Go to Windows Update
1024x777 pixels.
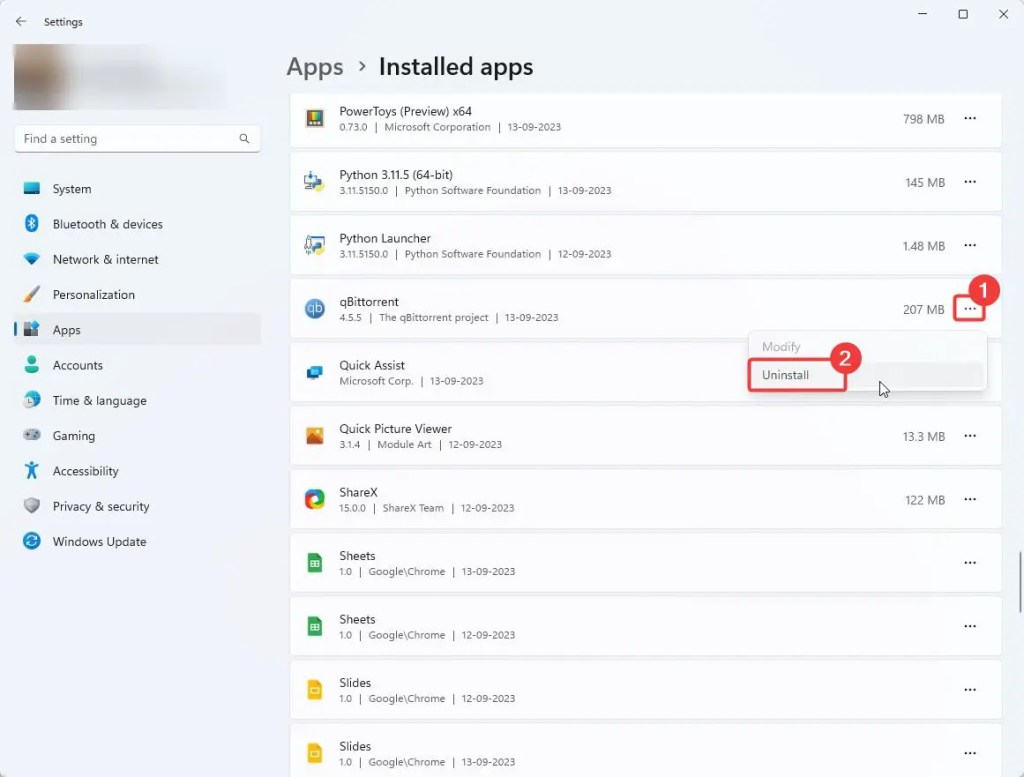137,541
